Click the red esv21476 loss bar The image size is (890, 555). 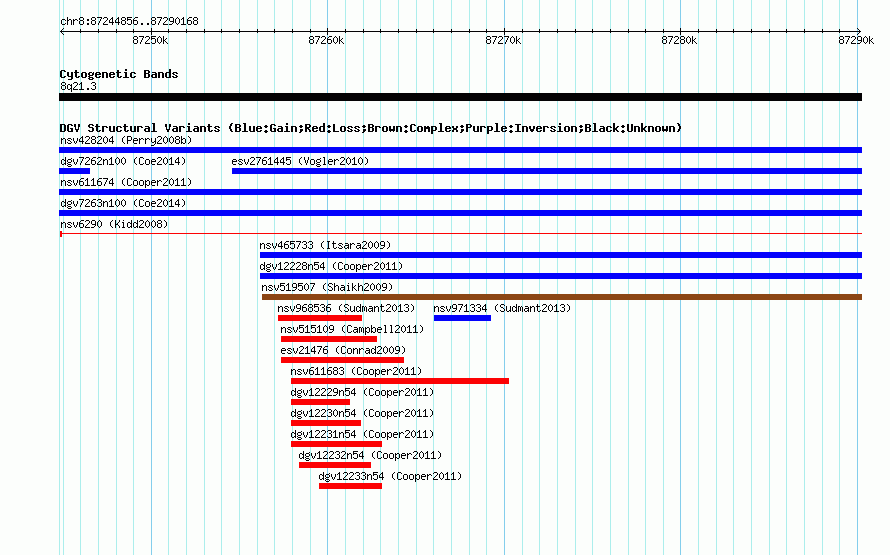pyautogui.click(x=342, y=360)
